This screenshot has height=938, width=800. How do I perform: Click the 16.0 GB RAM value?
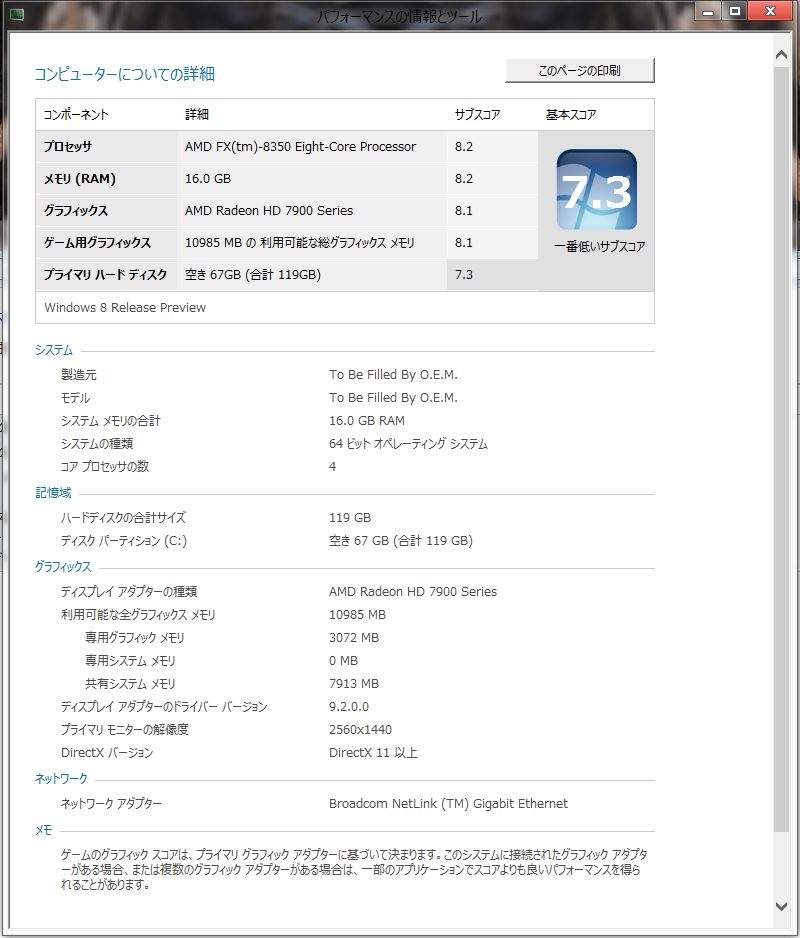pos(367,421)
